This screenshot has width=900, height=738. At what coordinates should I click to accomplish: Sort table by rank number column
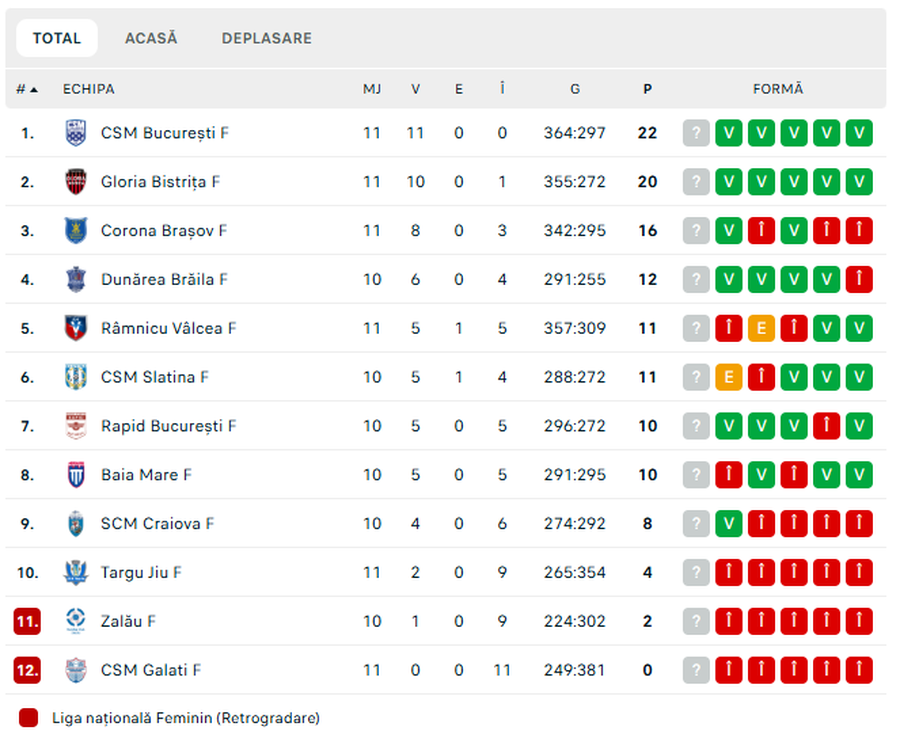[x=27, y=89]
